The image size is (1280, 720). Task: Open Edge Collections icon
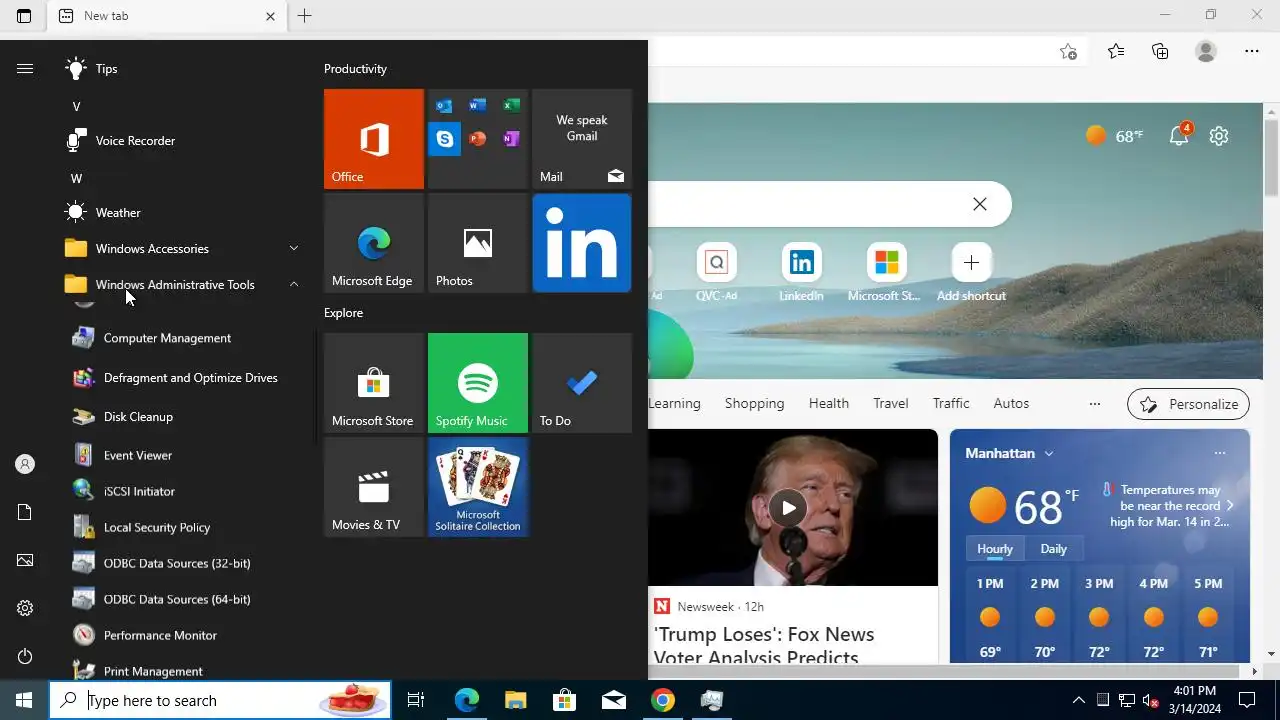pyautogui.click(x=1160, y=51)
